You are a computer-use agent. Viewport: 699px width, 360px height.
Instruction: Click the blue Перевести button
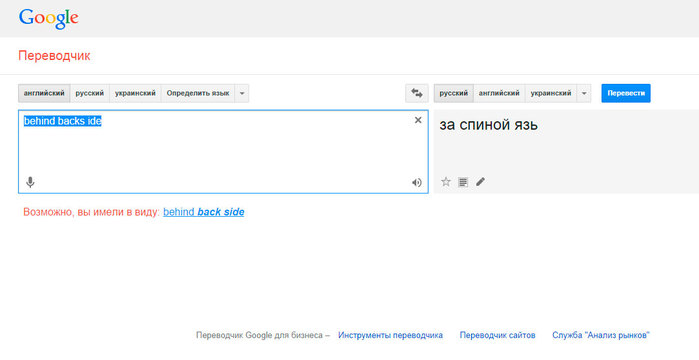[626, 93]
